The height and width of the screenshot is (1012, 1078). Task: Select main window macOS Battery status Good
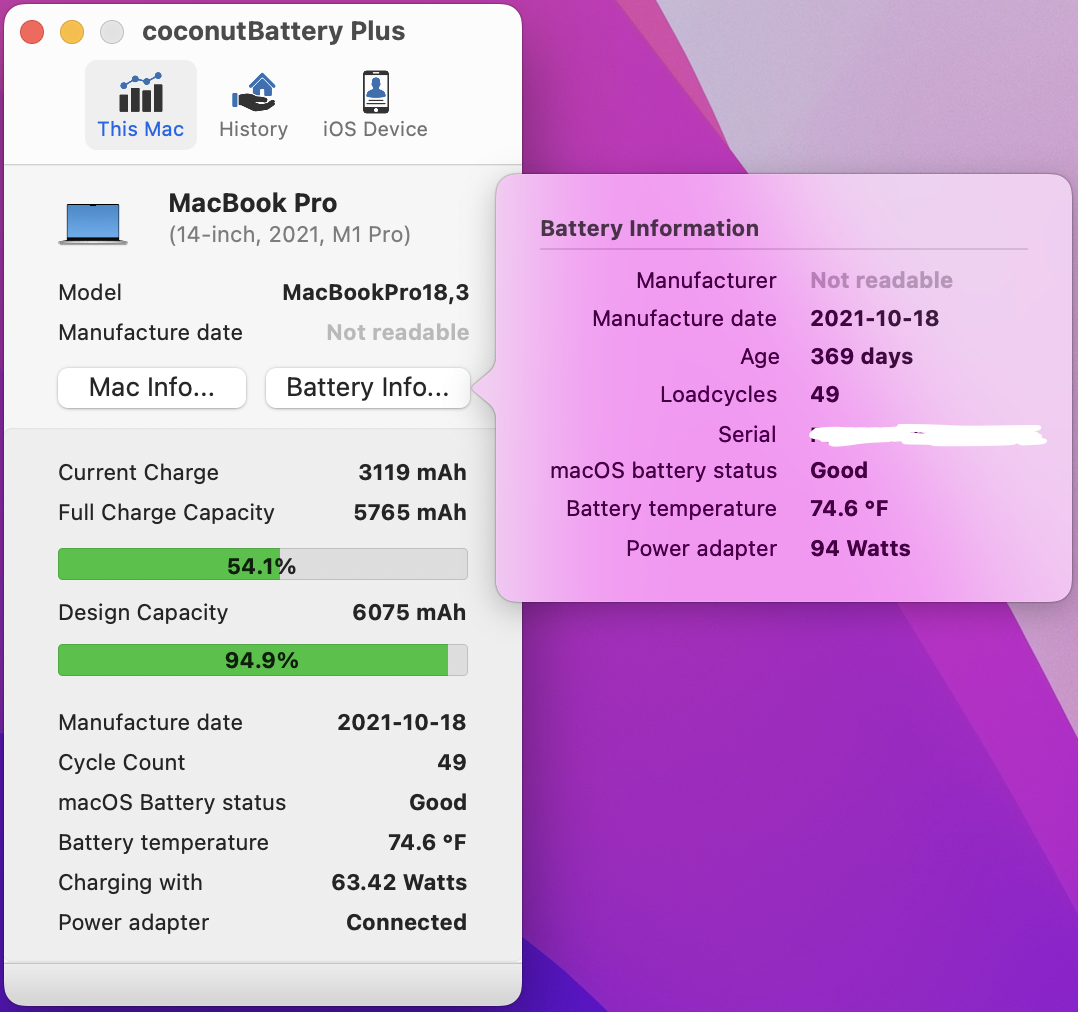438,802
